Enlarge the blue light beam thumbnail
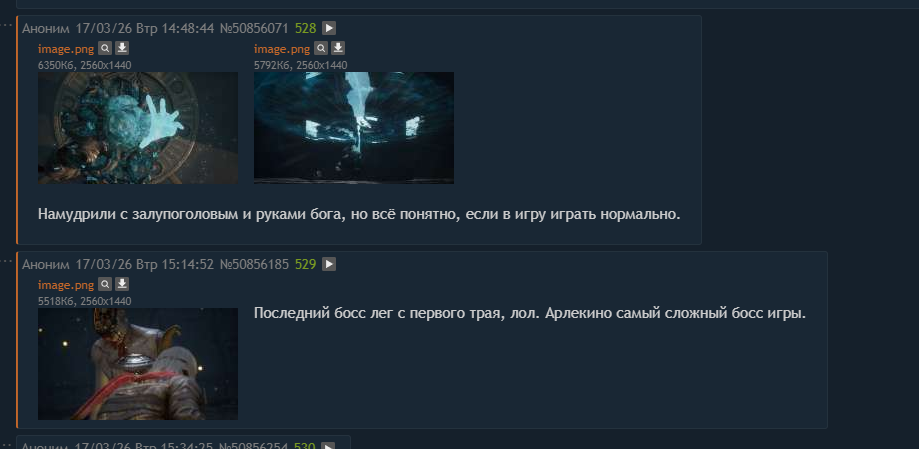This screenshot has width=919, height=449. 353,128
